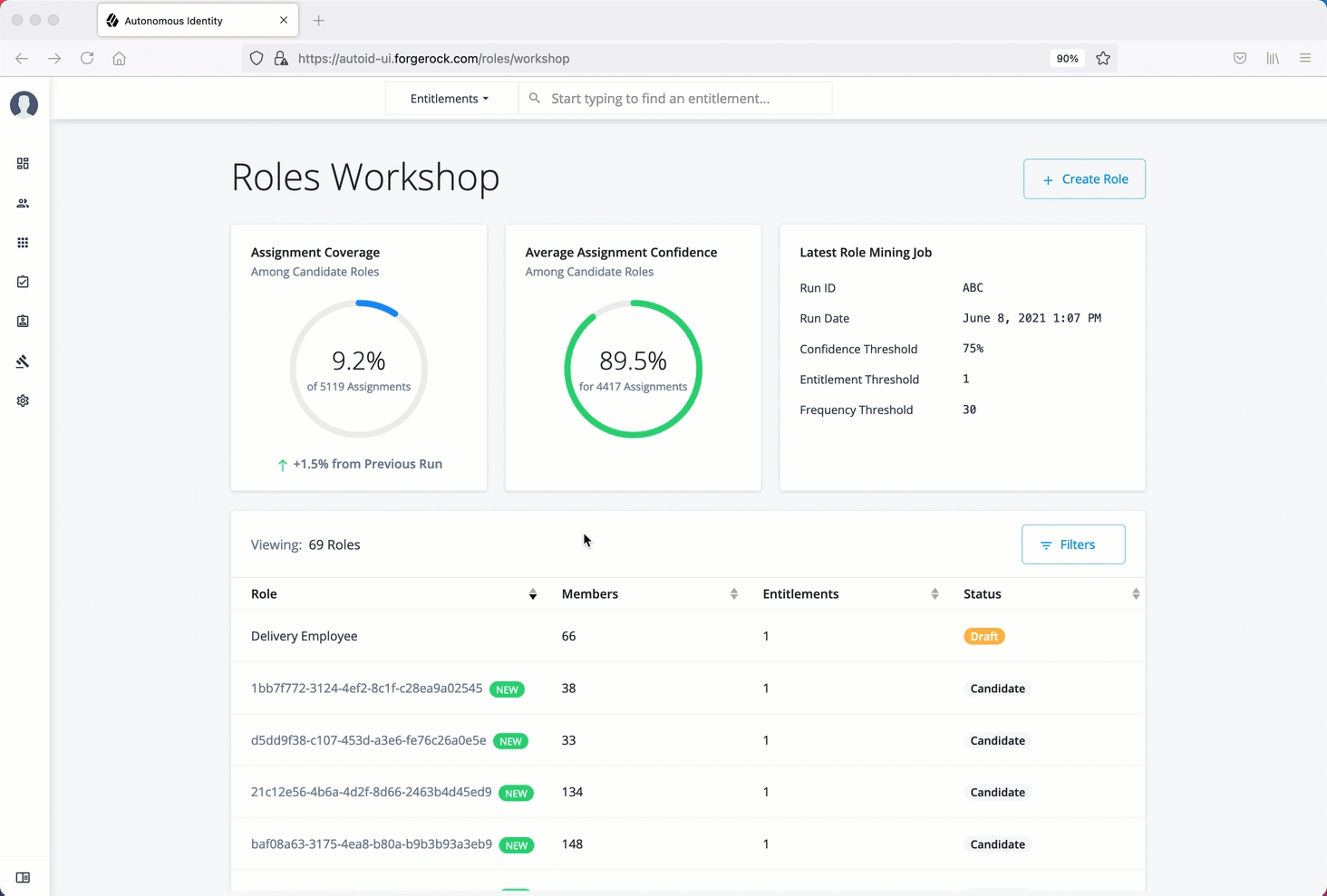Viewport: 1327px width, 896px height.
Task: Click the identities people icon in sidebar
Action: (x=23, y=204)
